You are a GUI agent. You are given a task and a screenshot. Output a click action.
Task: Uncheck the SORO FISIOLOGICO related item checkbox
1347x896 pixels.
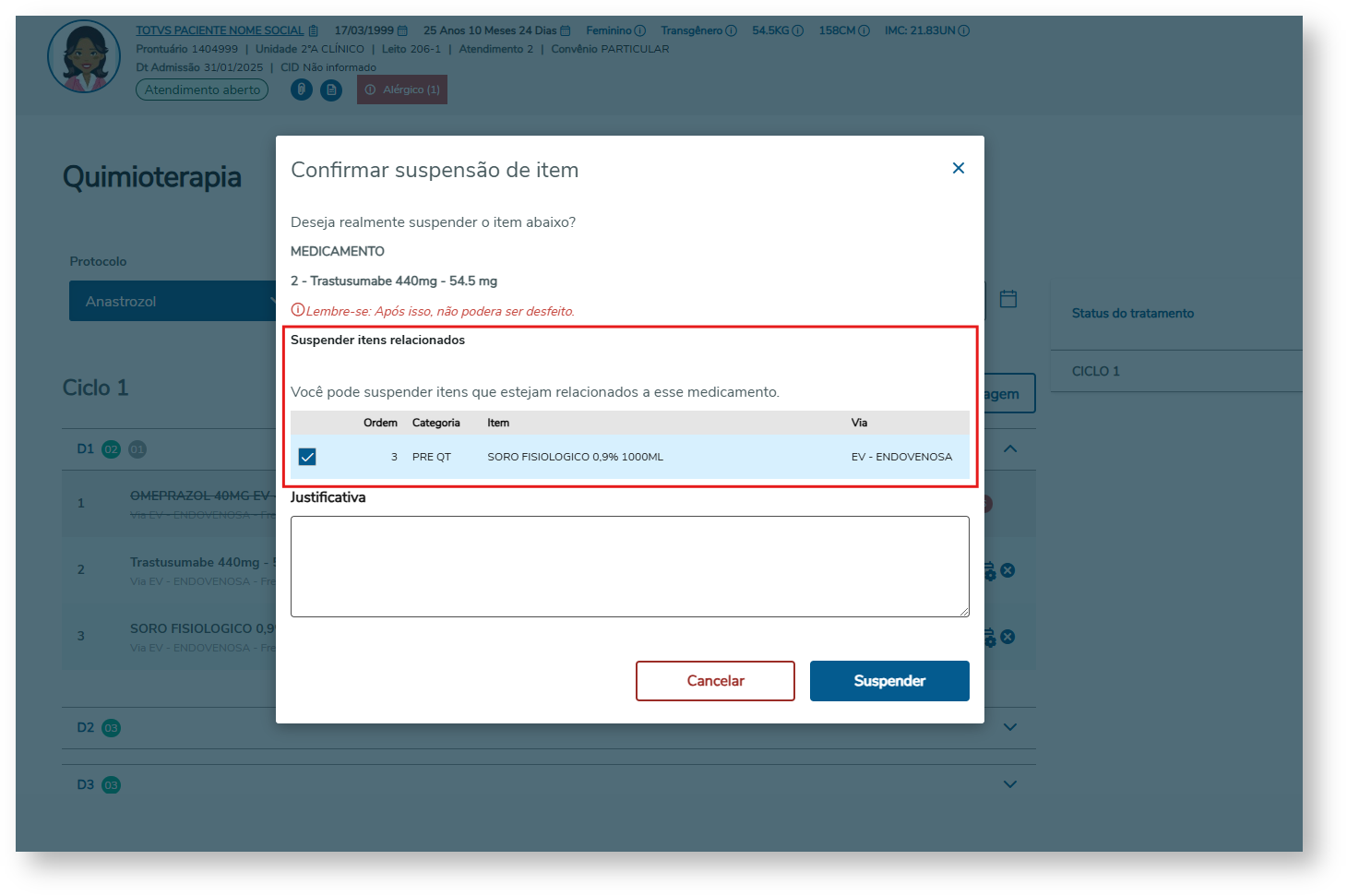click(x=307, y=457)
